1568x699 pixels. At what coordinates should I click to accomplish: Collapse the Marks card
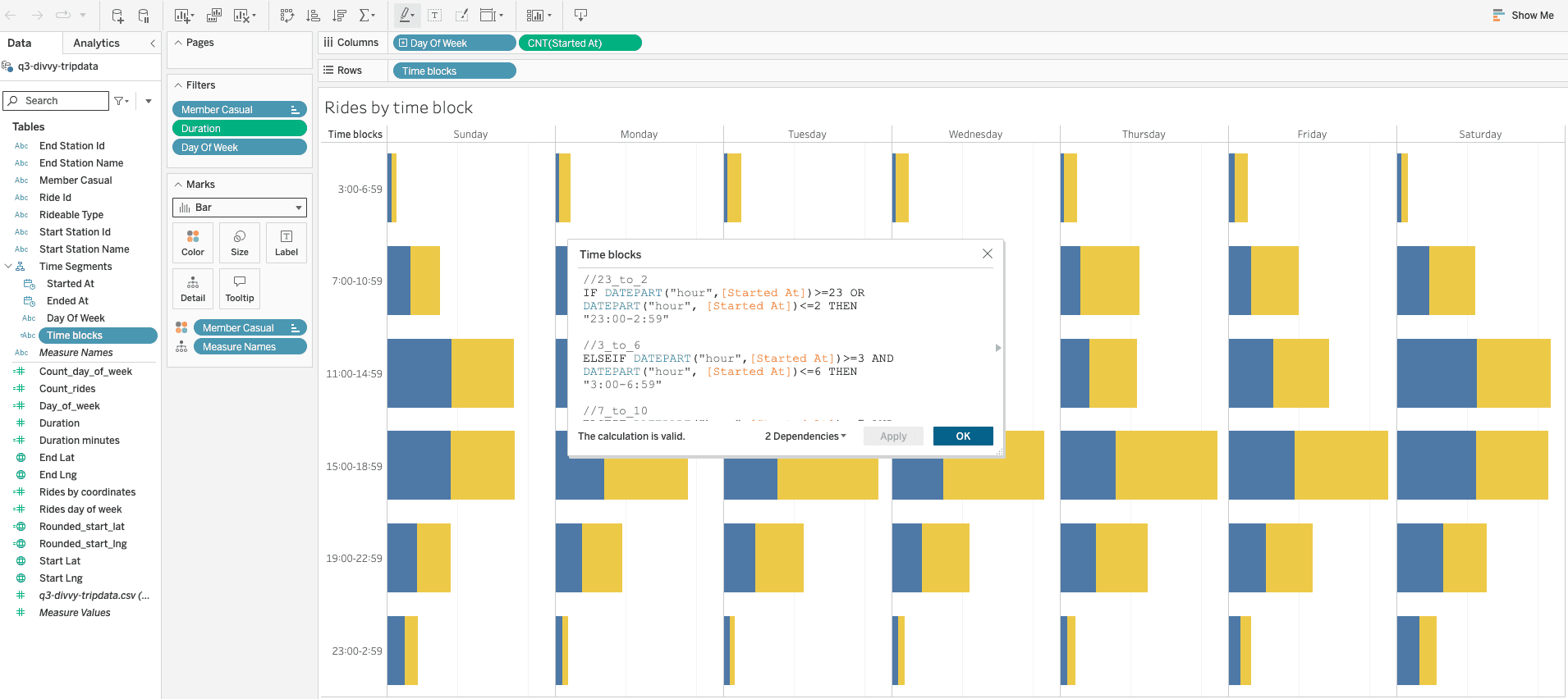pos(178,185)
